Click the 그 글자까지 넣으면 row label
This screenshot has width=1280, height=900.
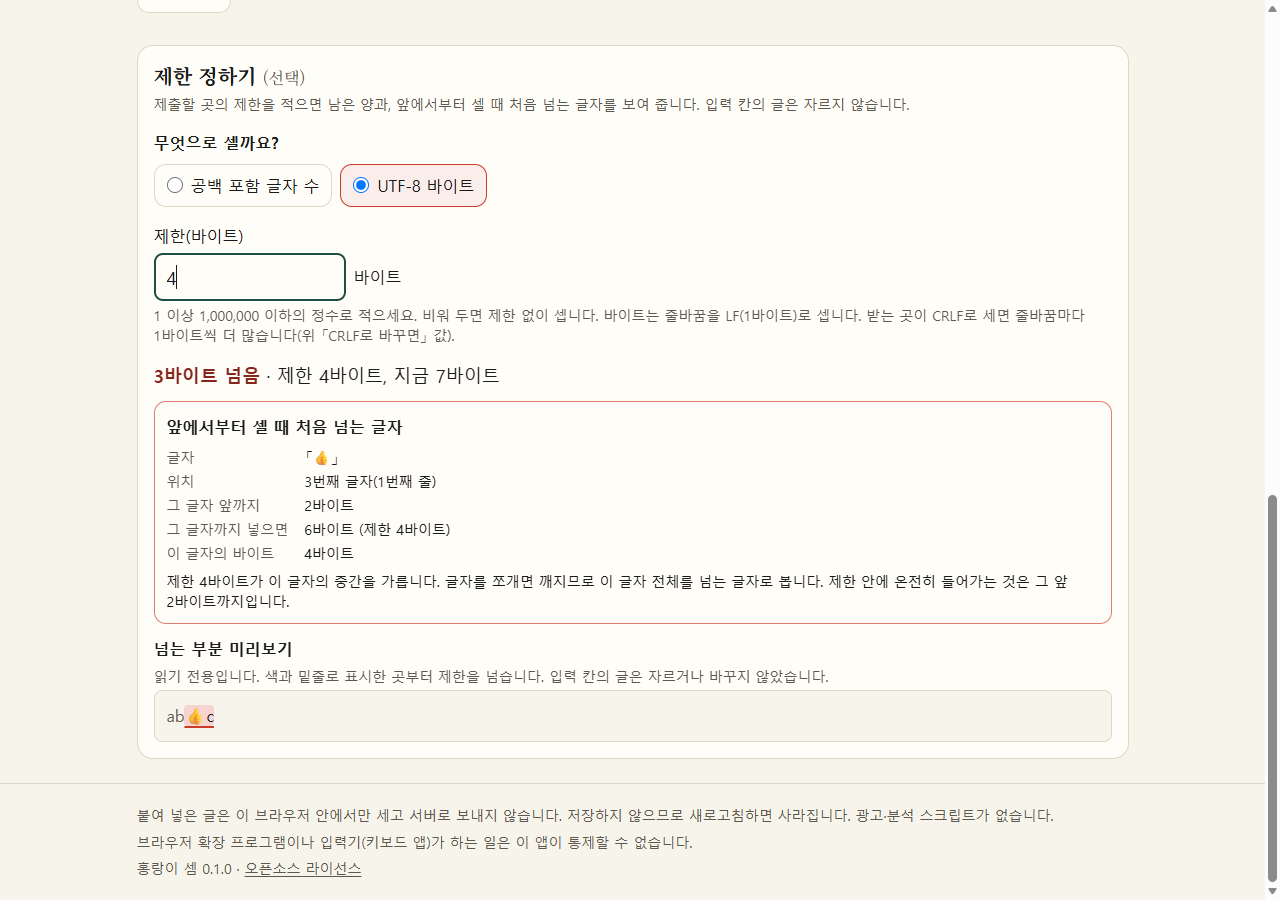[227, 529]
